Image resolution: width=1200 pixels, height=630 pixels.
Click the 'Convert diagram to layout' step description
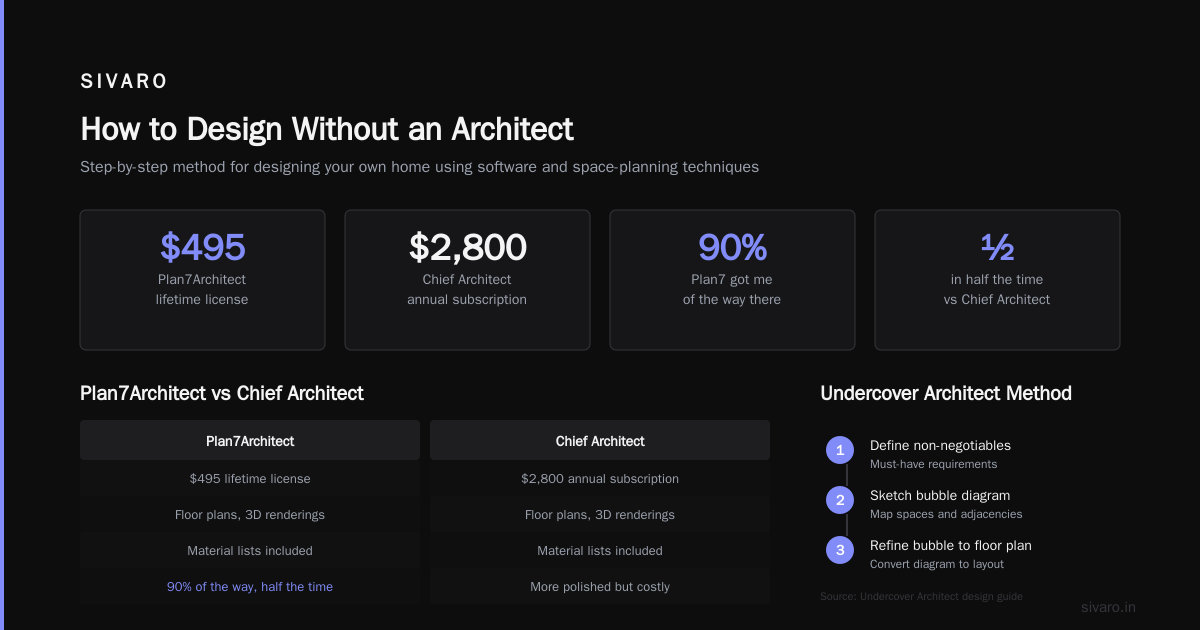[x=937, y=564]
